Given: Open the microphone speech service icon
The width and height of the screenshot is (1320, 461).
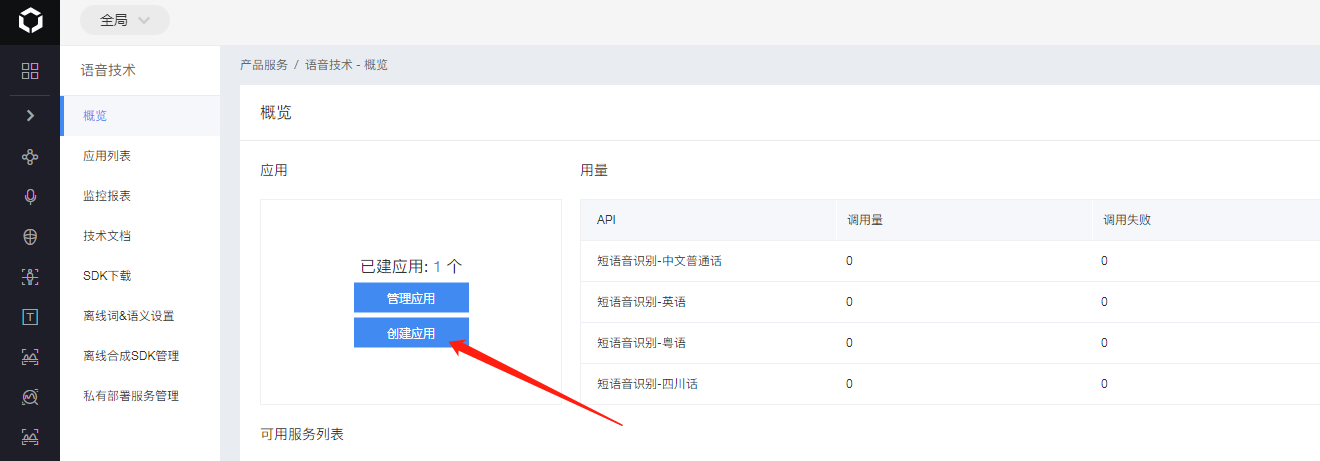Looking at the screenshot, I should (x=30, y=196).
